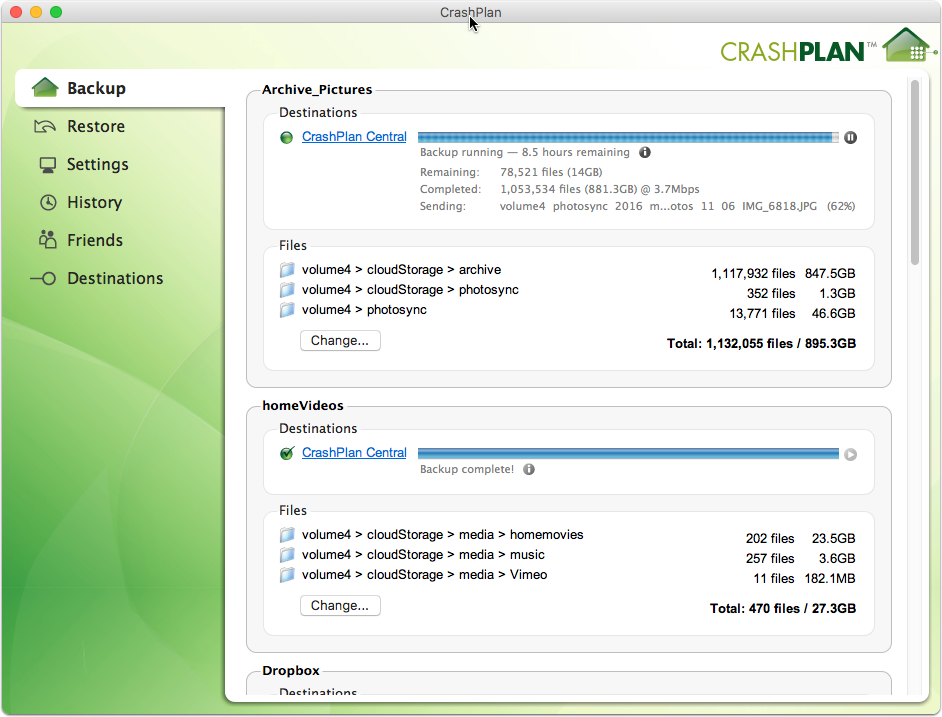Select the Destinations sidebar item
Image resolution: width=942 pixels, height=717 pixels.
coord(115,278)
